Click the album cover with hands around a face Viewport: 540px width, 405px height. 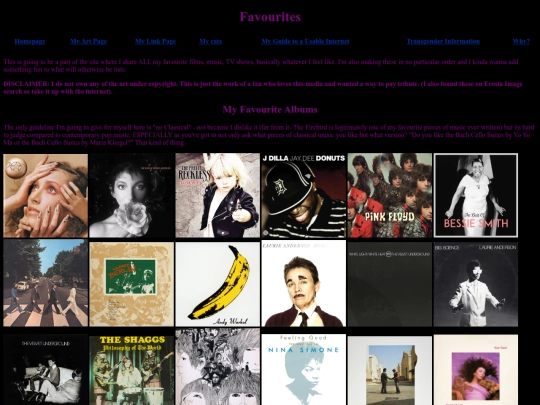pos(45,196)
